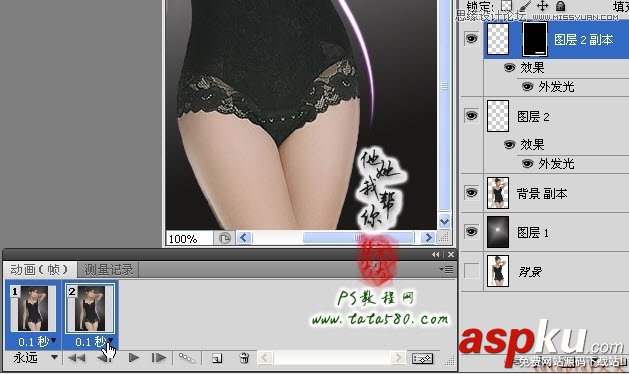
Task: Hide the 背景 副本 layer
Action: pos(471,193)
